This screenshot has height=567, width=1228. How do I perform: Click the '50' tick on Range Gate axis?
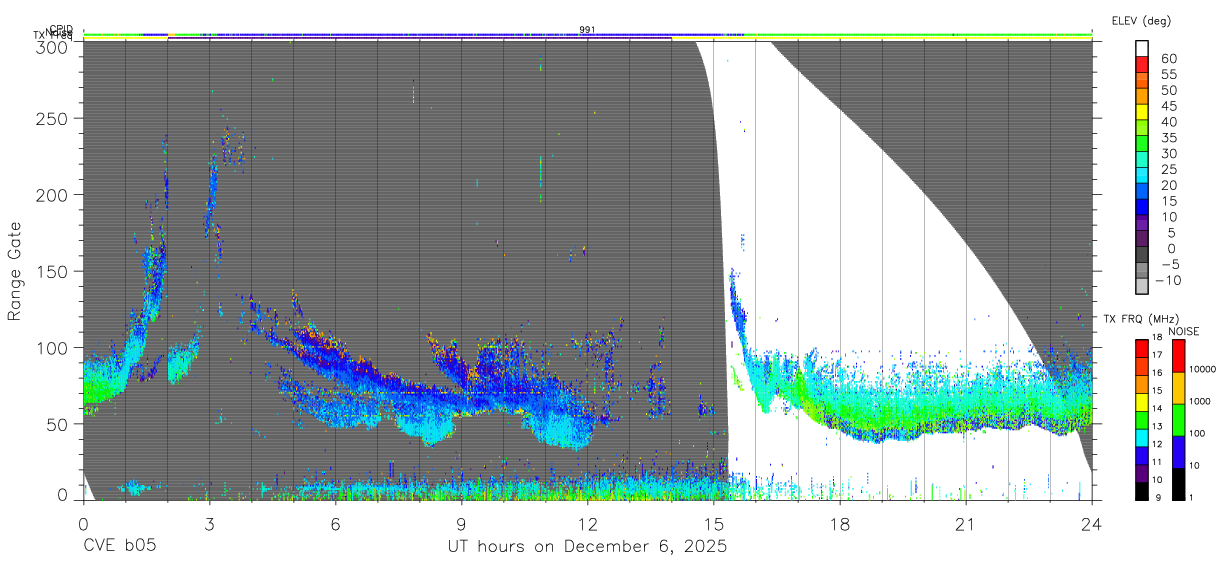pyautogui.click(x=58, y=423)
